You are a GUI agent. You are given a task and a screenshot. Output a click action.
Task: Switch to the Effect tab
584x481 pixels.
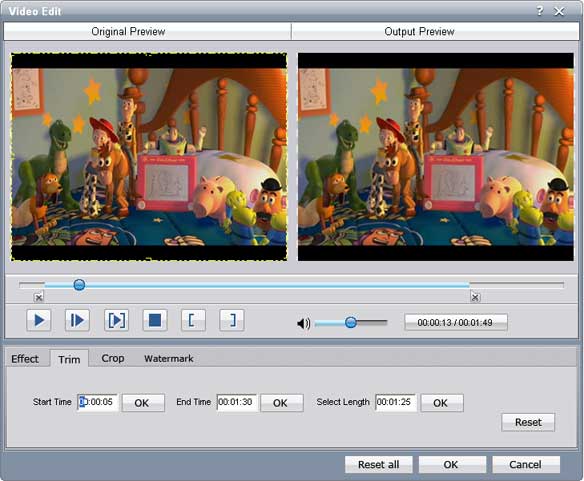click(25, 359)
